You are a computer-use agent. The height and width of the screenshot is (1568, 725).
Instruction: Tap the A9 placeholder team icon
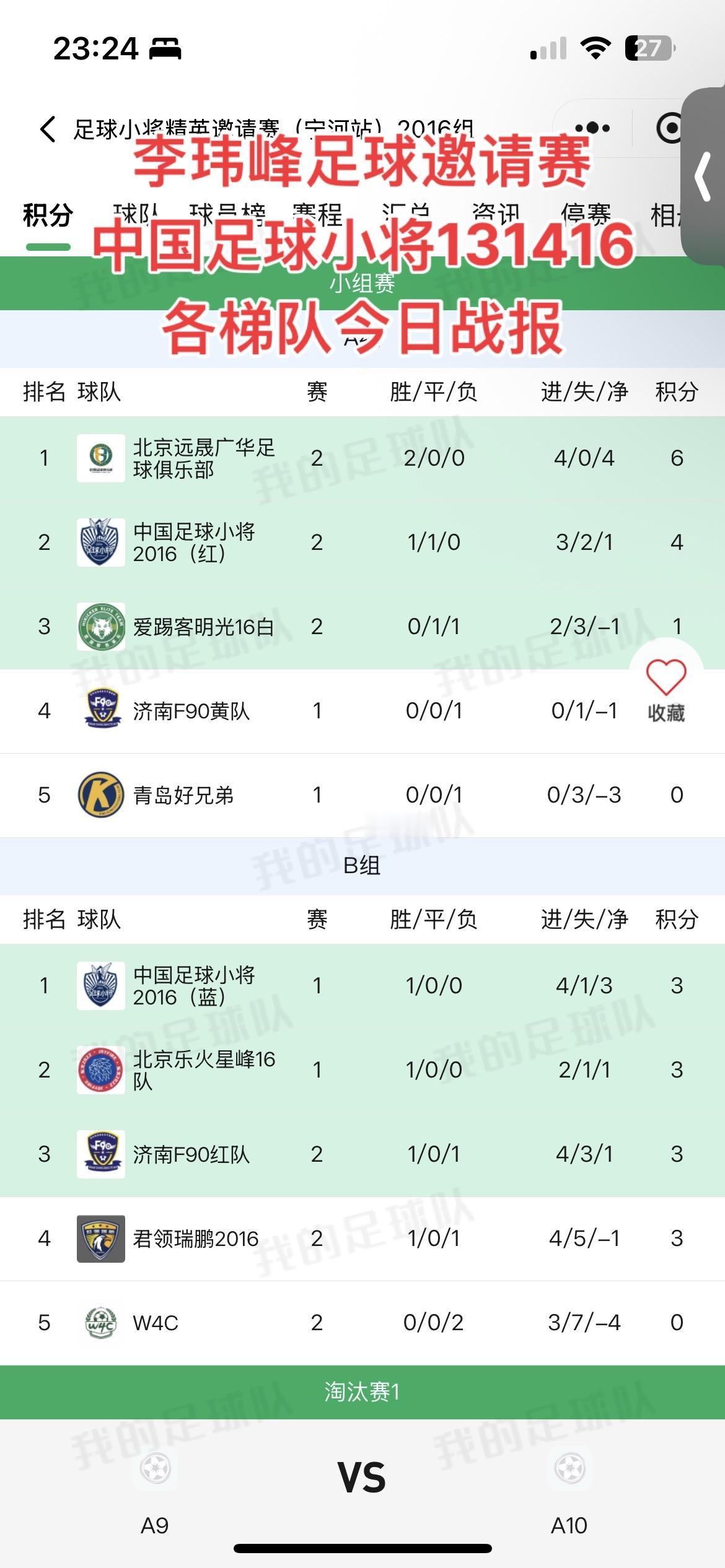coord(155,1468)
